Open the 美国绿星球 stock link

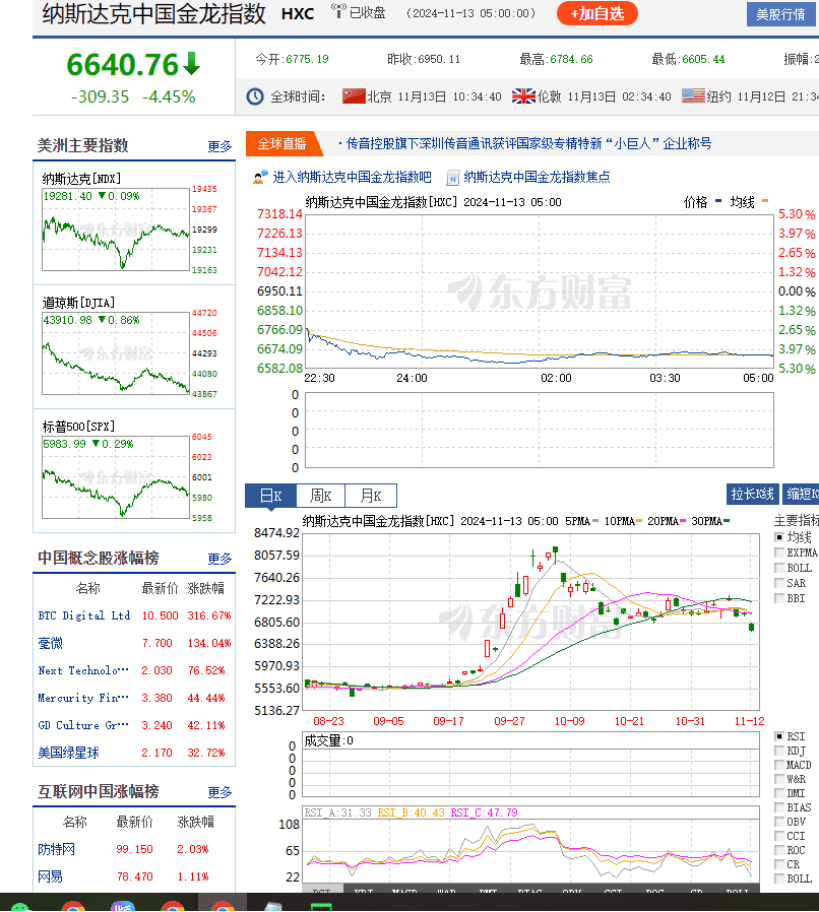(68, 753)
